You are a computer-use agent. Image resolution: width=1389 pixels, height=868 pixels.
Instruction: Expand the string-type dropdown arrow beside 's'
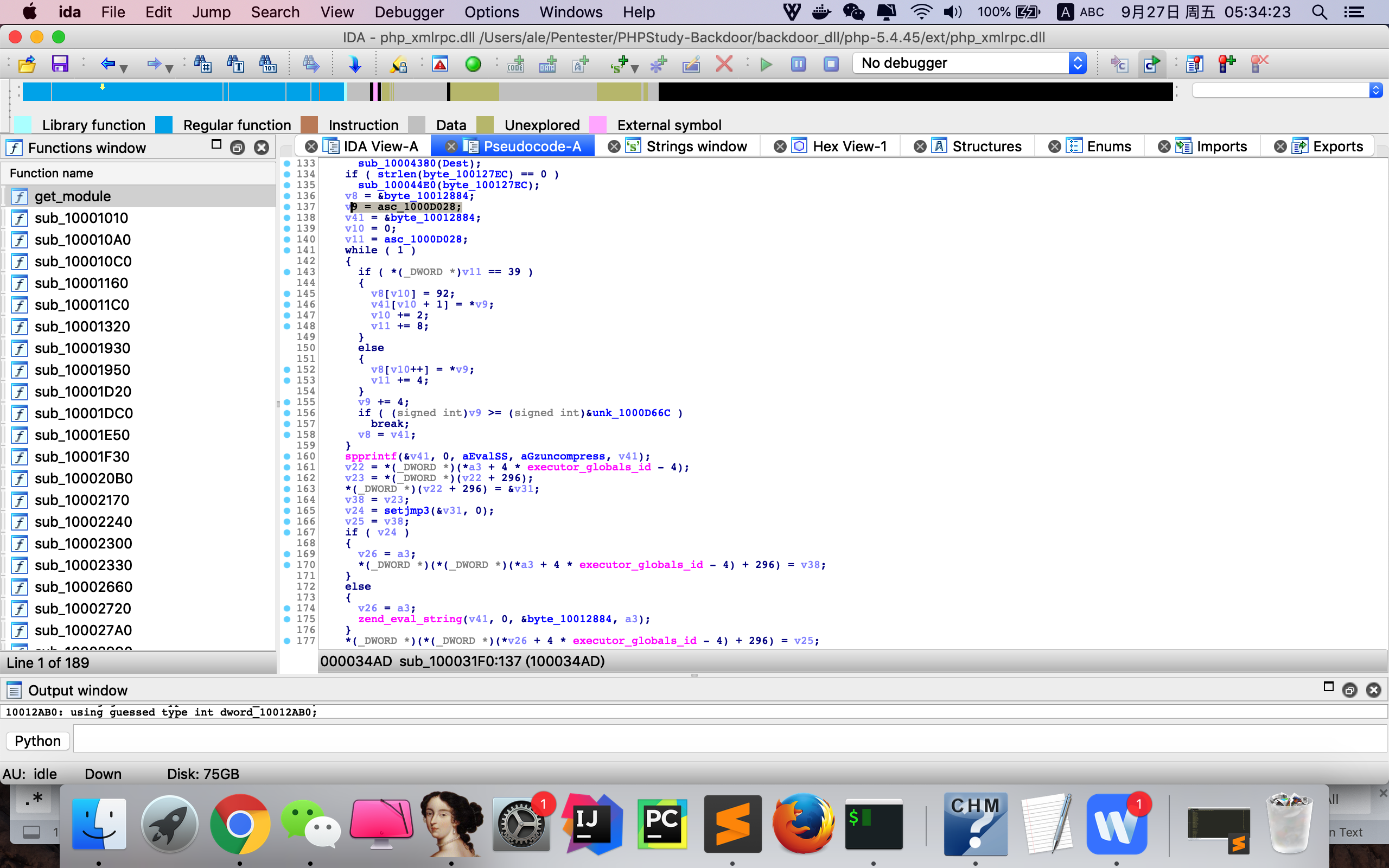(x=635, y=69)
